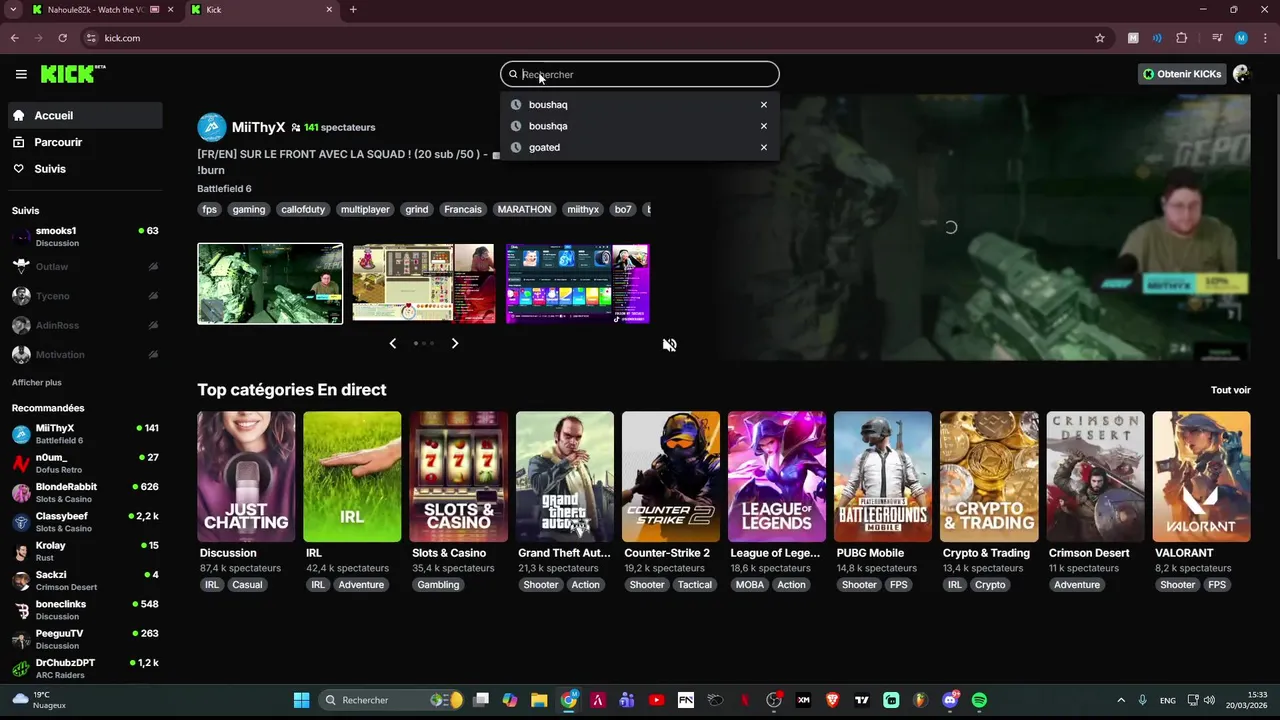Image resolution: width=1280 pixels, height=720 pixels.
Task: Select the second featured stream thumbnail
Action: click(x=424, y=283)
